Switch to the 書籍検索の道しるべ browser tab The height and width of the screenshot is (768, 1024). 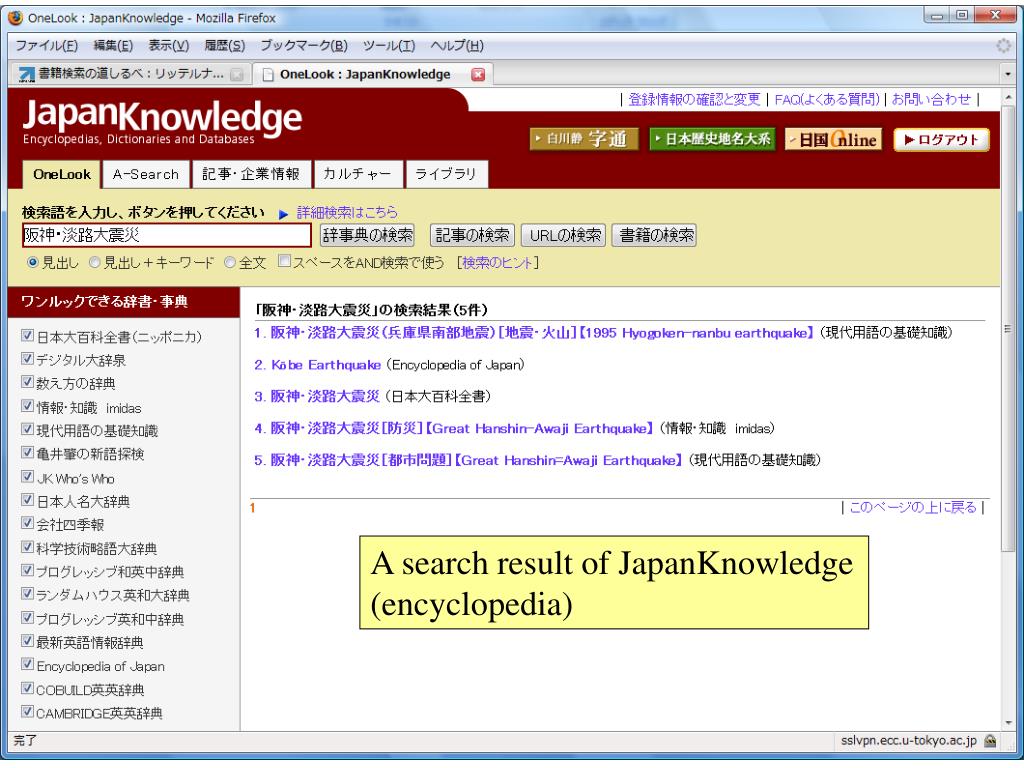[x=129, y=74]
